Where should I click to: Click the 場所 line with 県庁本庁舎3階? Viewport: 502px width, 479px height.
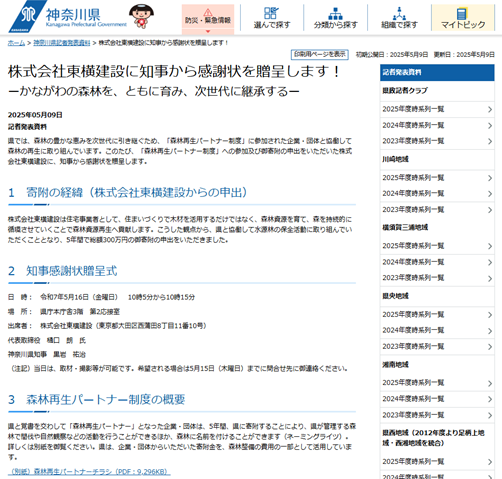tap(64, 312)
